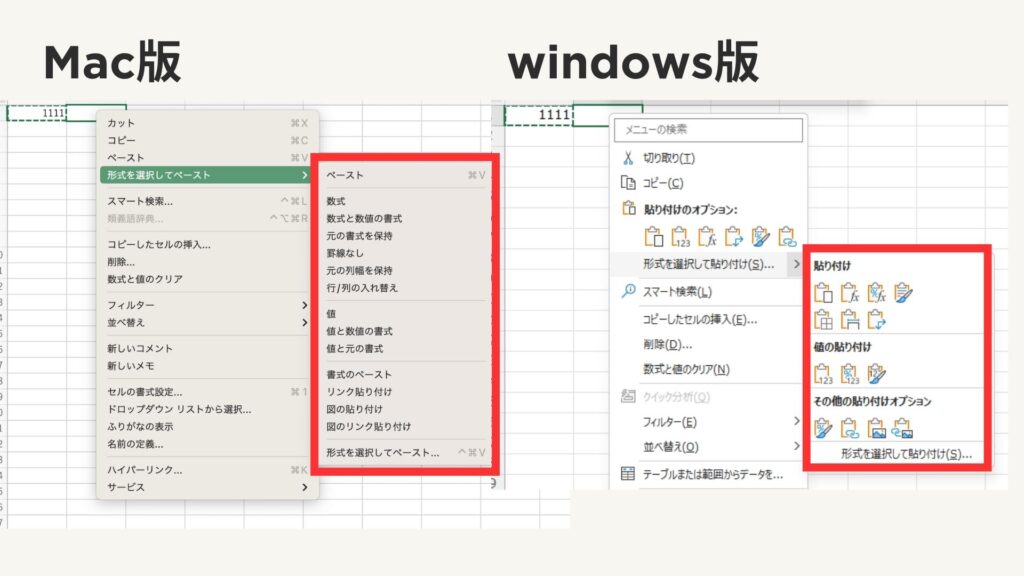Click the copy icon beside コピー(C)
The image size is (1024, 576).
coord(628,183)
